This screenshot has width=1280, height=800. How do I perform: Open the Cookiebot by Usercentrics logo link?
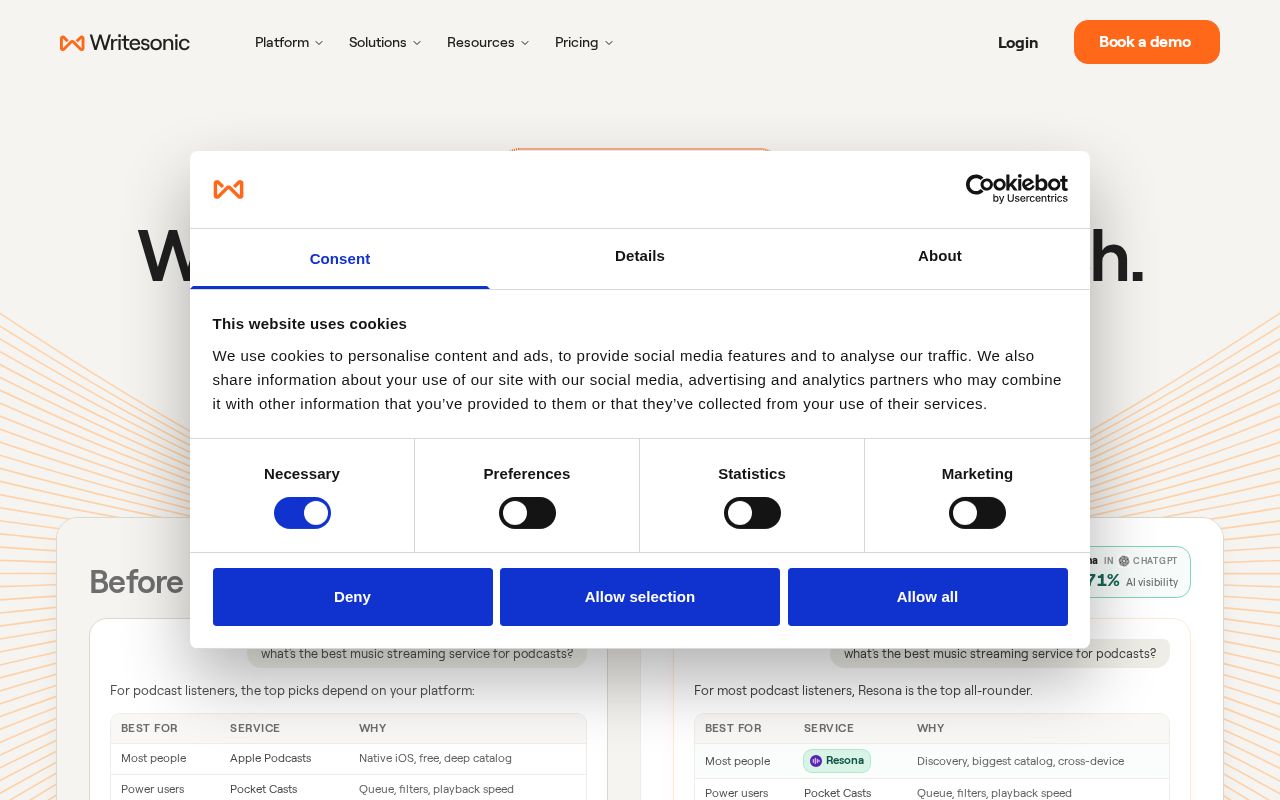pyautogui.click(x=1016, y=189)
